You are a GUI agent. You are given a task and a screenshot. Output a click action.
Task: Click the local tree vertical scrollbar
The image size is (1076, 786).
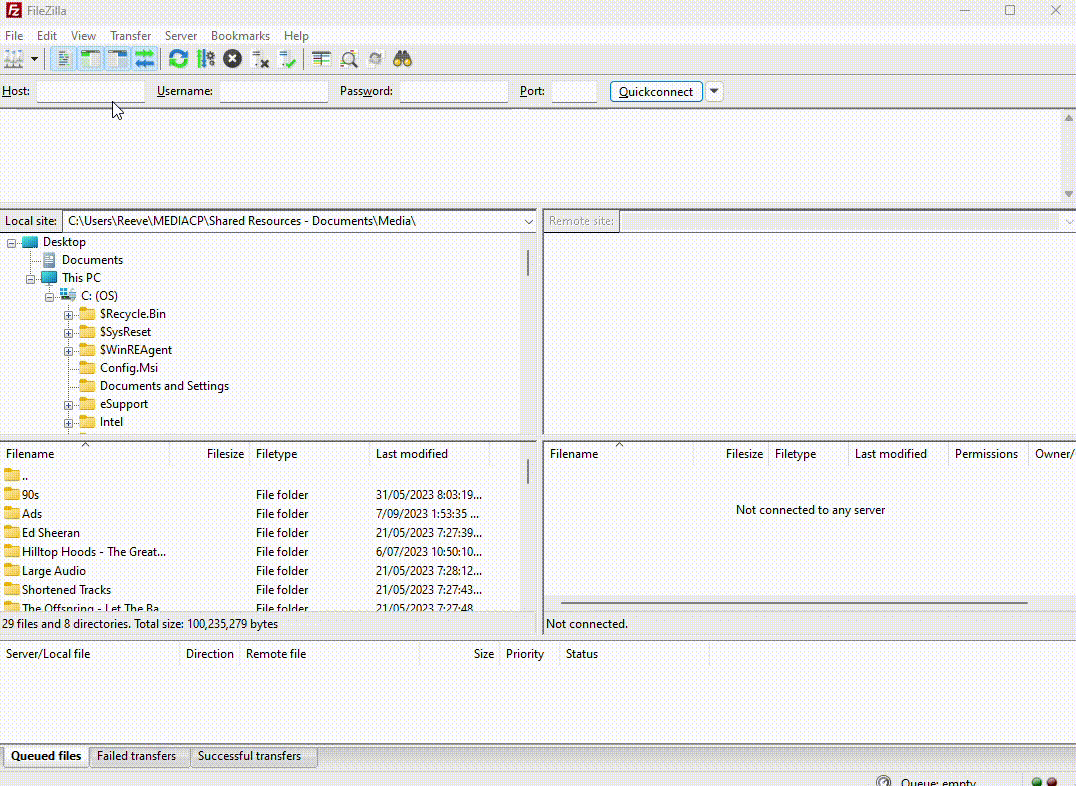(x=528, y=263)
